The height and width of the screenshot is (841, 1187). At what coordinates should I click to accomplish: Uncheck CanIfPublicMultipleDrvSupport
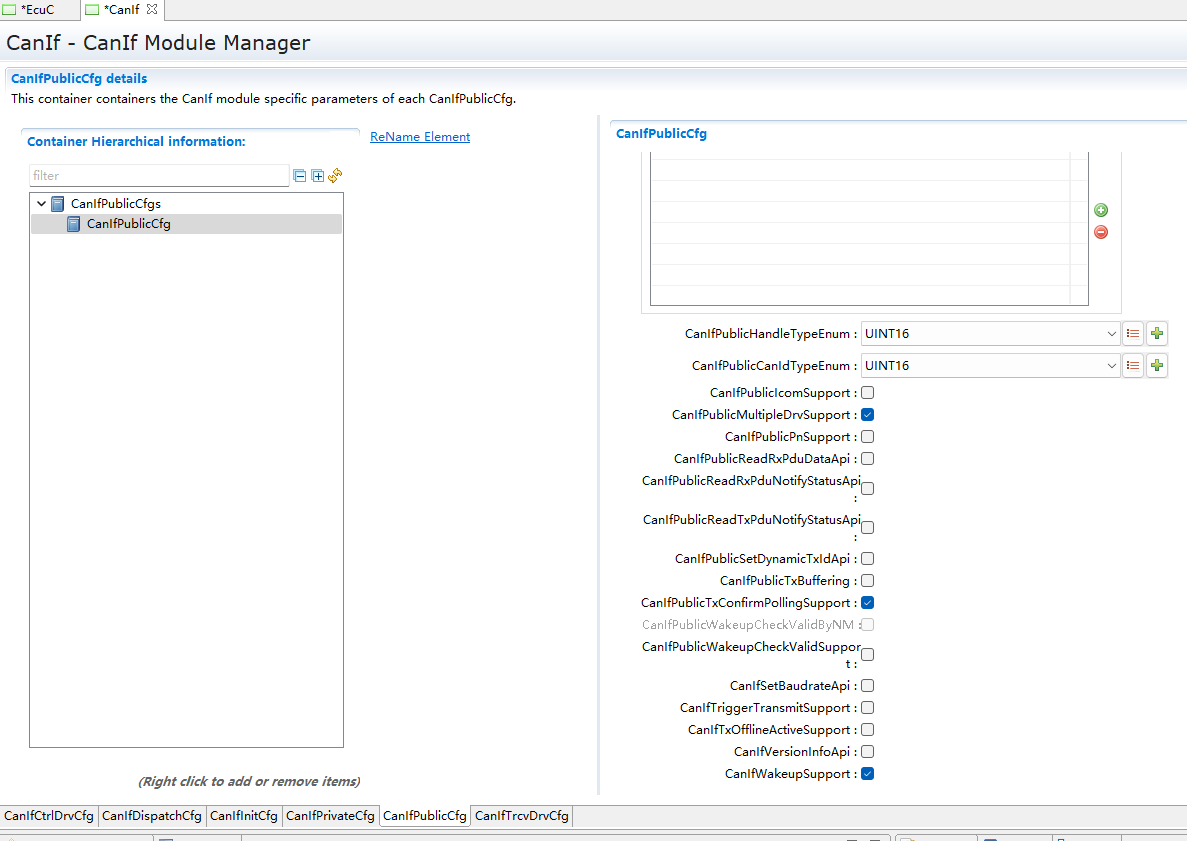point(868,415)
